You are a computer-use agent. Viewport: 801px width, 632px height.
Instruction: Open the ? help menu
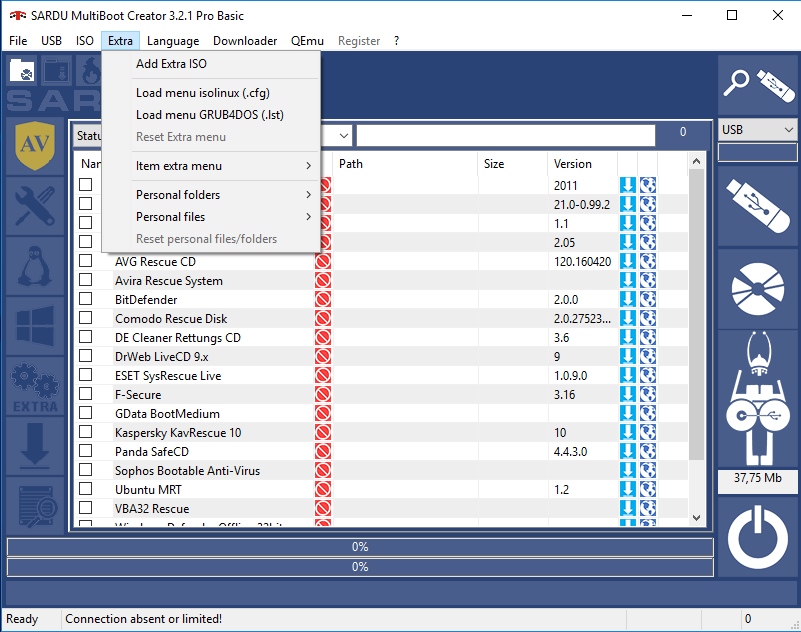coord(396,41)
